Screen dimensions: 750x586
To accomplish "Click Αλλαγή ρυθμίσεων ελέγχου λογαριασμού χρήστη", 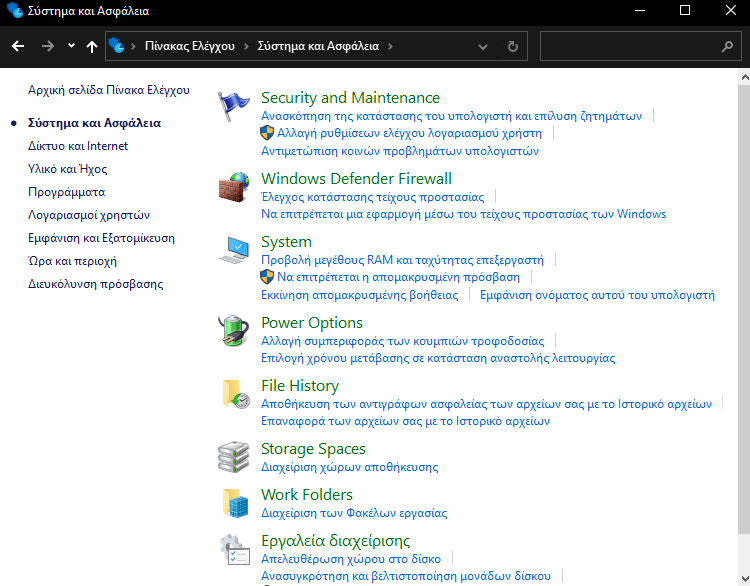I will click(x=409, y=133).
